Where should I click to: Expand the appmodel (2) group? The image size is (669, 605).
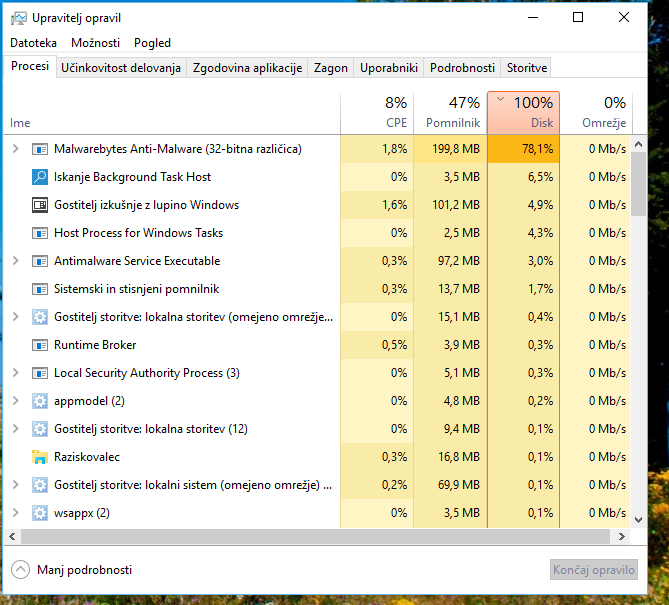(x=16, y=401)
